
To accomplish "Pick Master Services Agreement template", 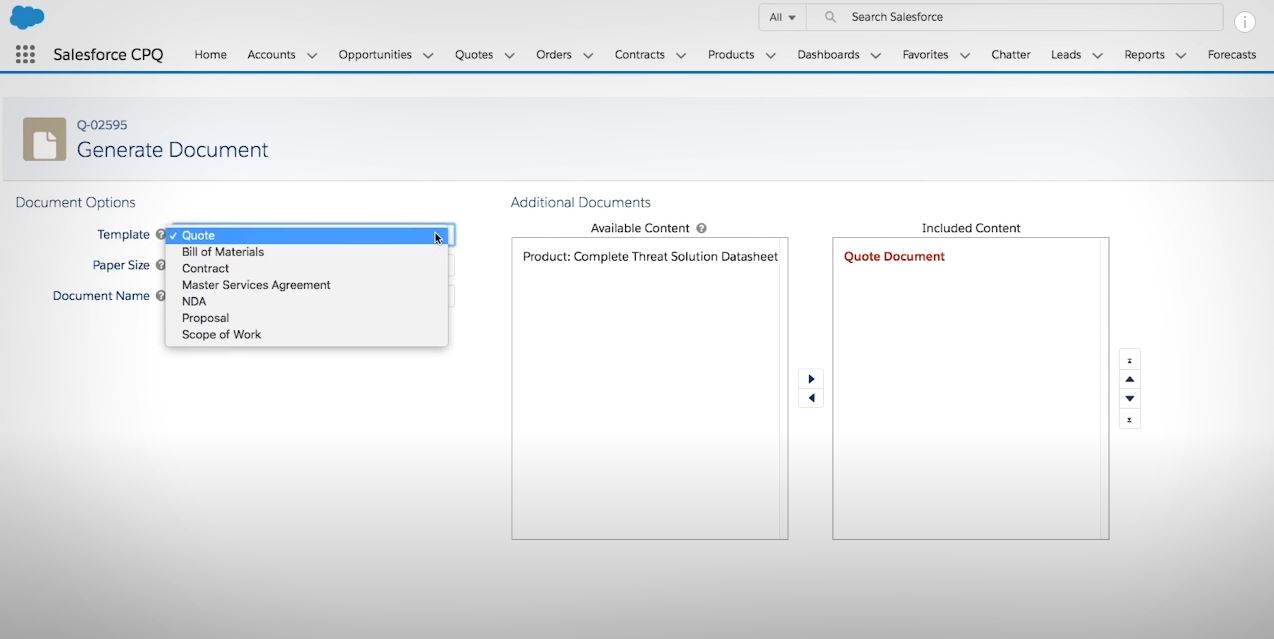I will pos(306,285).
